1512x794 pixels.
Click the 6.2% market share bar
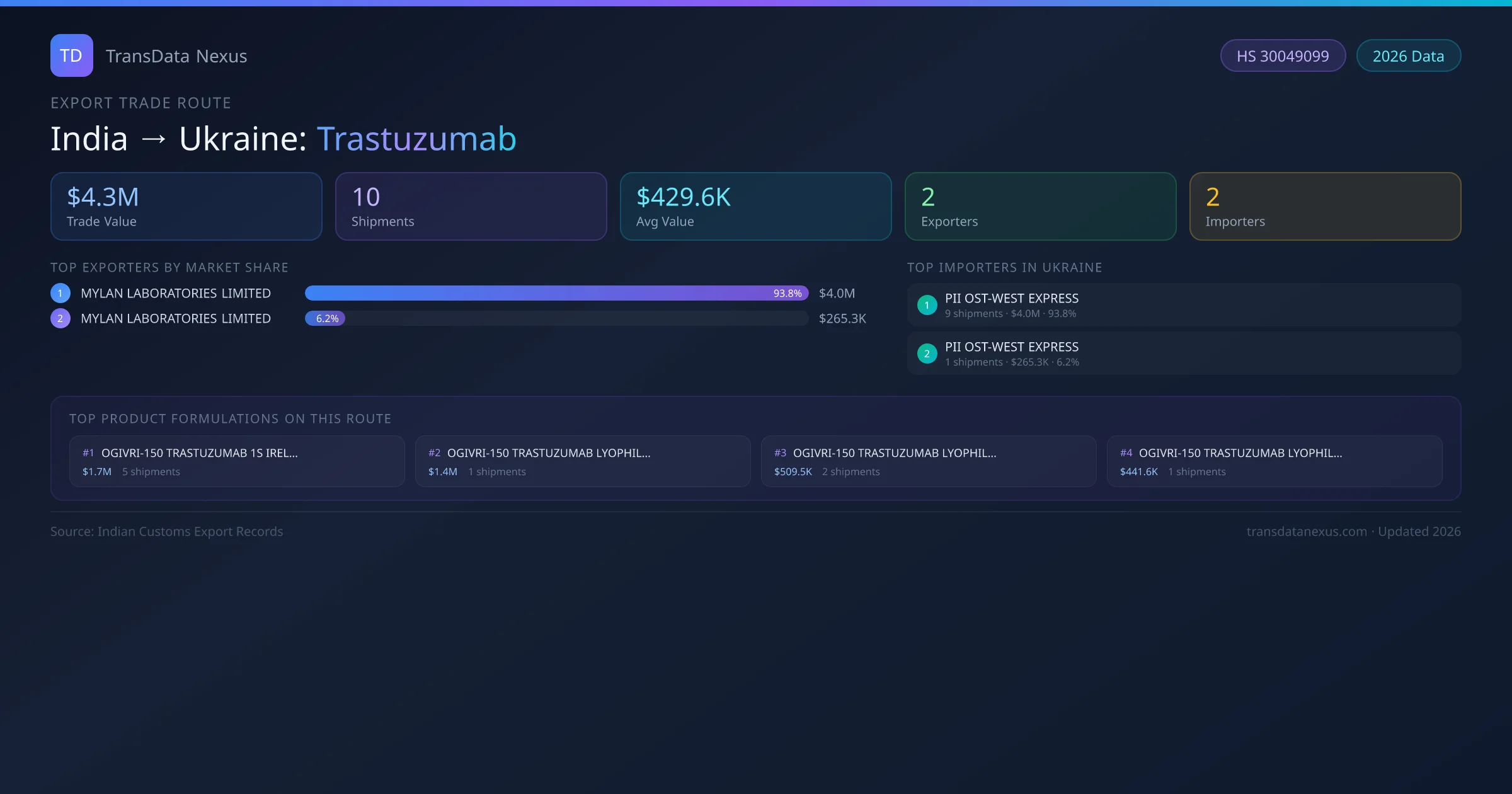tap(325, 318)
